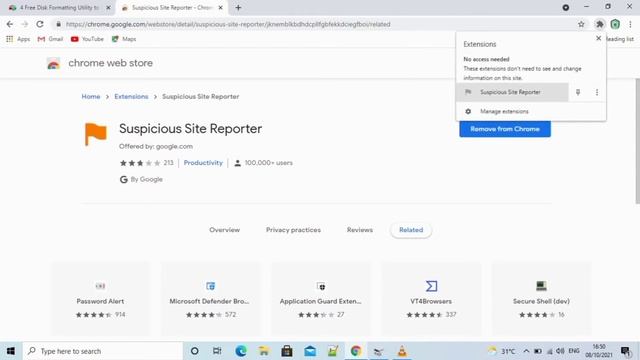Select the Related tab
The image size is (640, 360).
point(411,230)
